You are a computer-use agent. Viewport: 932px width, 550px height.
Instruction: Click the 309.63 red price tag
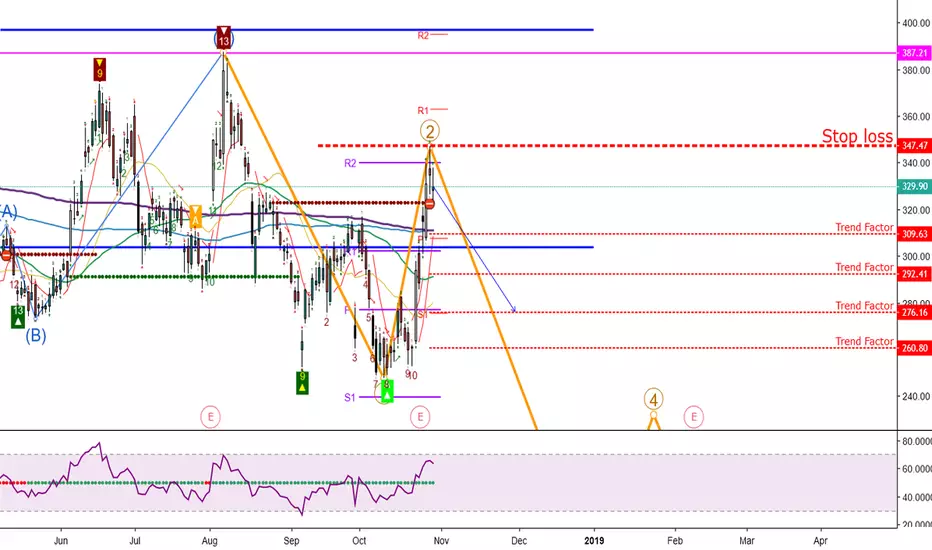(915, 234)
